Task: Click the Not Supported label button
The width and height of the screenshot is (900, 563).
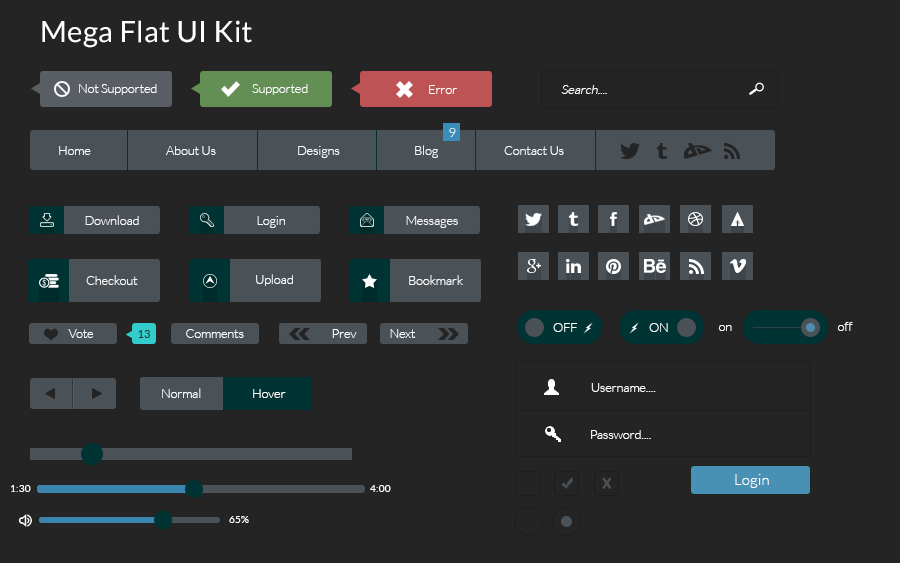Action: (x=106, y=89)
